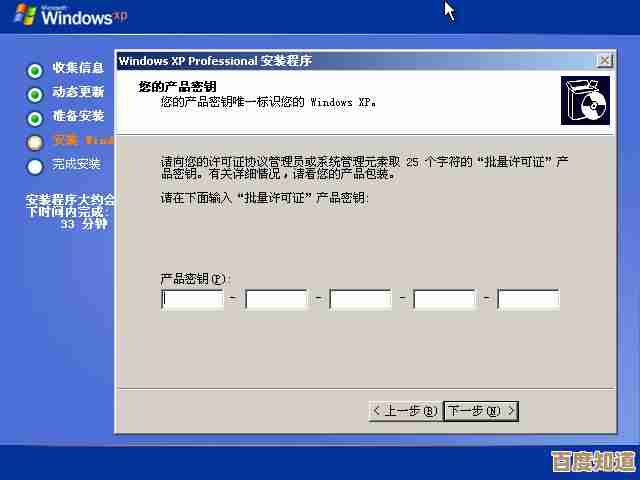Click the Windows XP logo
The width and height of the screenshot is (640, 480).
tap(71, 16)
